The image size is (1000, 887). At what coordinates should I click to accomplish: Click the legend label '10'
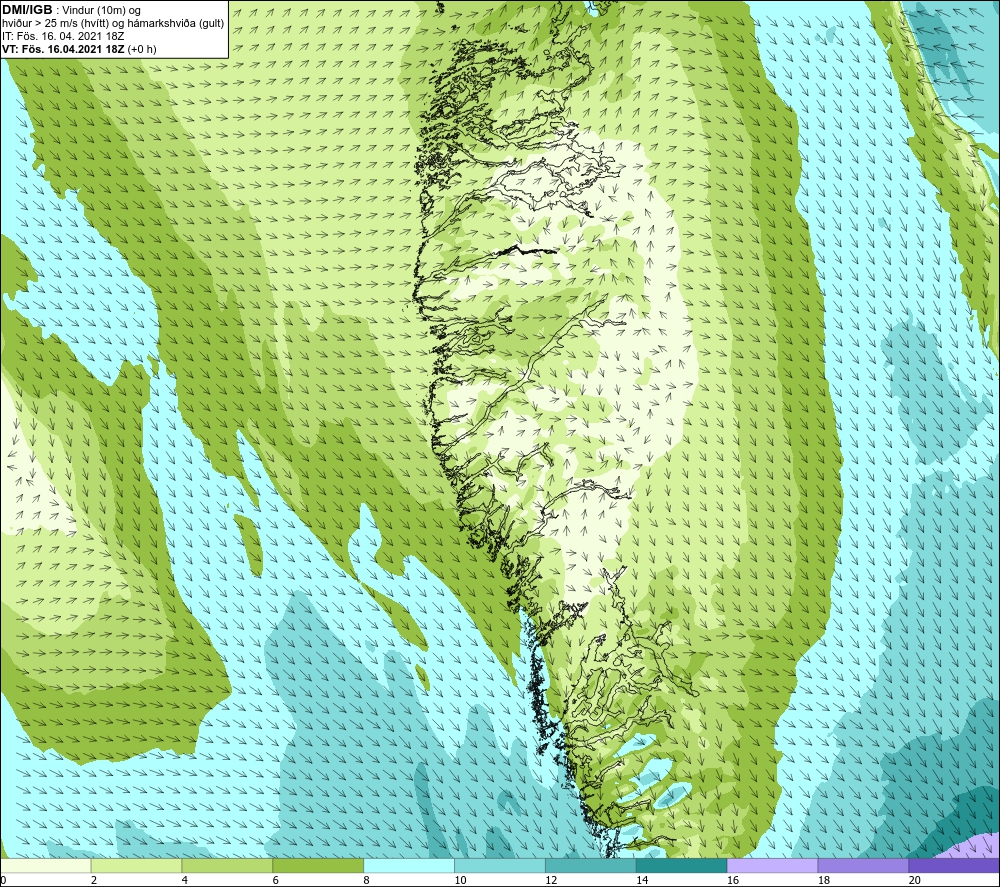[x=460, y=881]
